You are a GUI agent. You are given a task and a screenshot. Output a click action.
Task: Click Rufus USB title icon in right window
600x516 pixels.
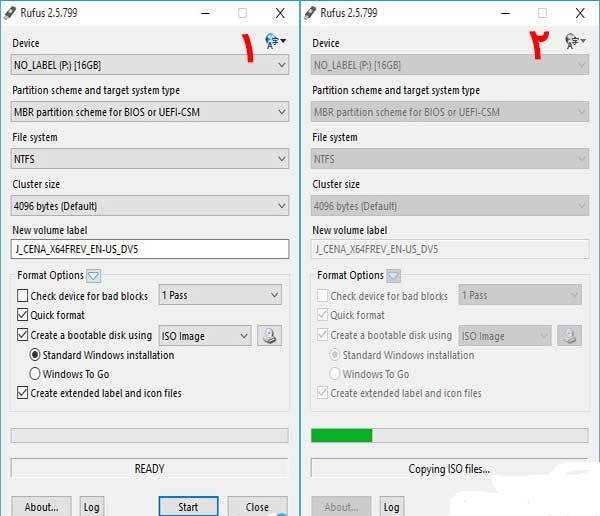(310, 13)
